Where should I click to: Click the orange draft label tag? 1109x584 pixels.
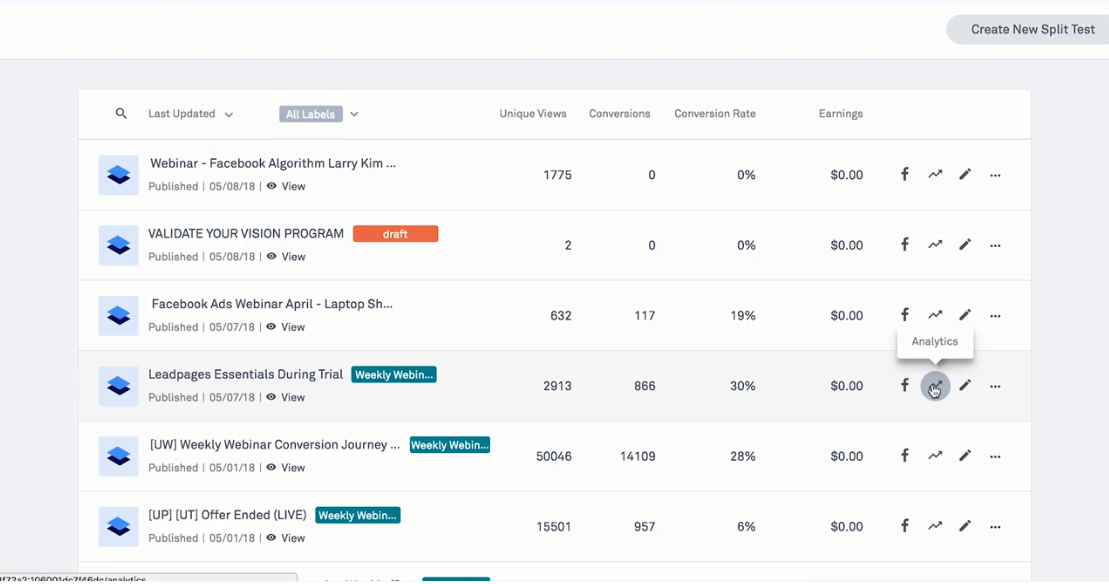(x=395, y=234)
